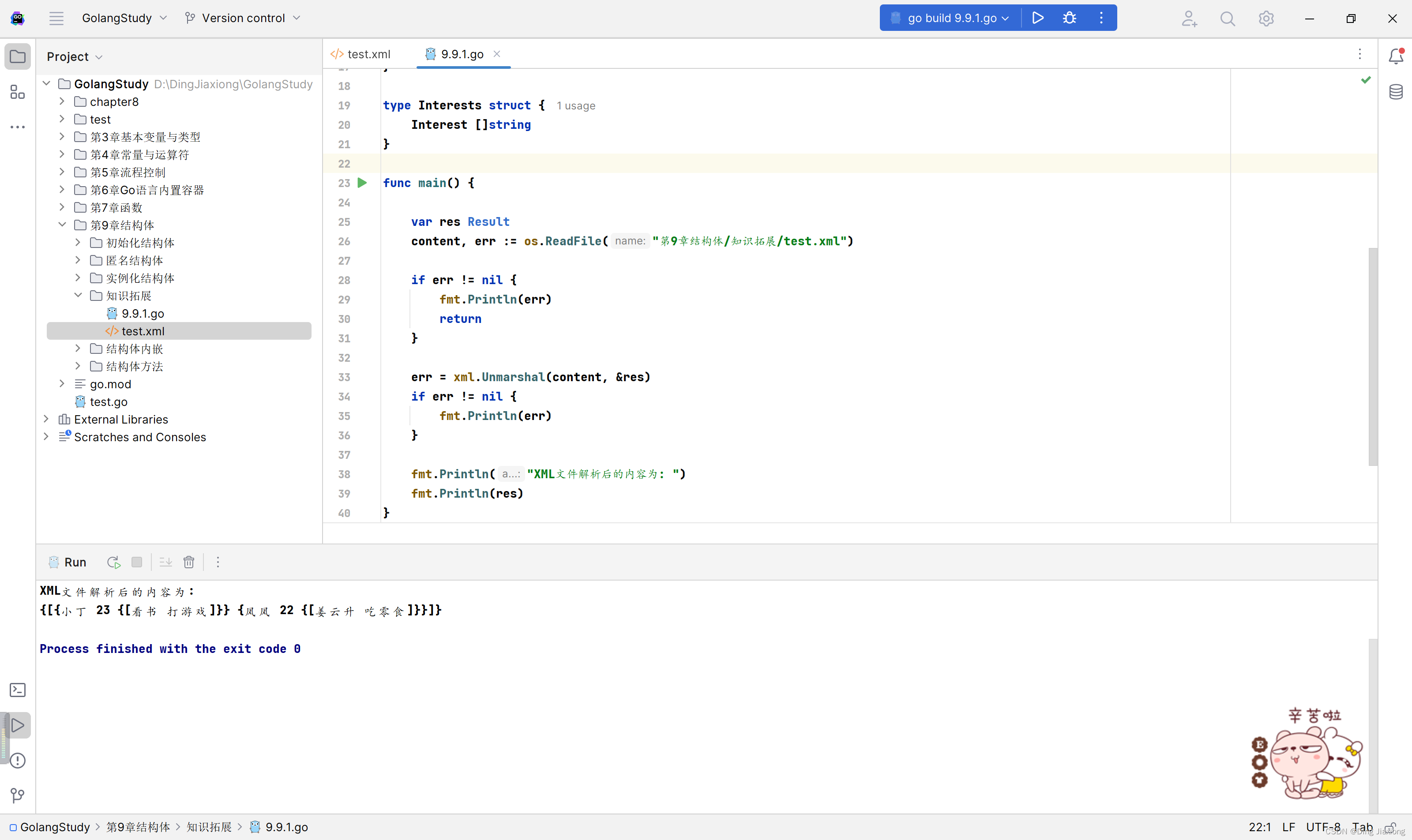Click the Run panel label at bottom
The width and height of the screenshot is (1412, 840).
pos(75,562)
